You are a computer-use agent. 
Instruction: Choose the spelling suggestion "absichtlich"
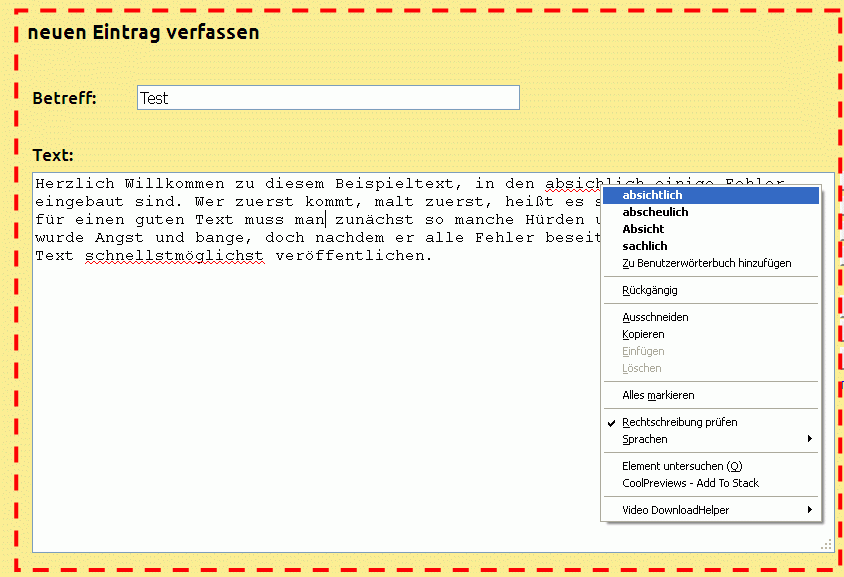652,195
